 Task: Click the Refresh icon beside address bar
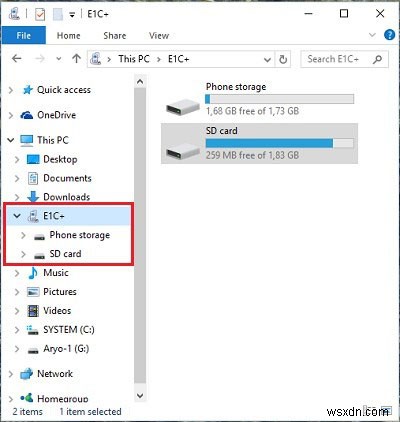pos(283,59)
